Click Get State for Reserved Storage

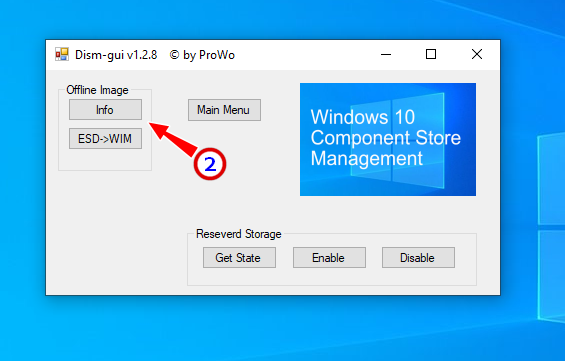(239, 258)
